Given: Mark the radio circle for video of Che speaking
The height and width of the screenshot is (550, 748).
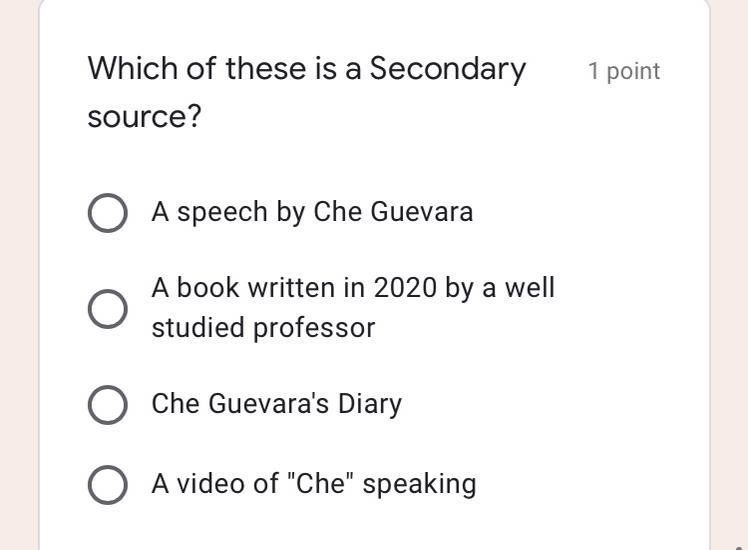Looking at the screenshot, I should [x=107, y=485].
